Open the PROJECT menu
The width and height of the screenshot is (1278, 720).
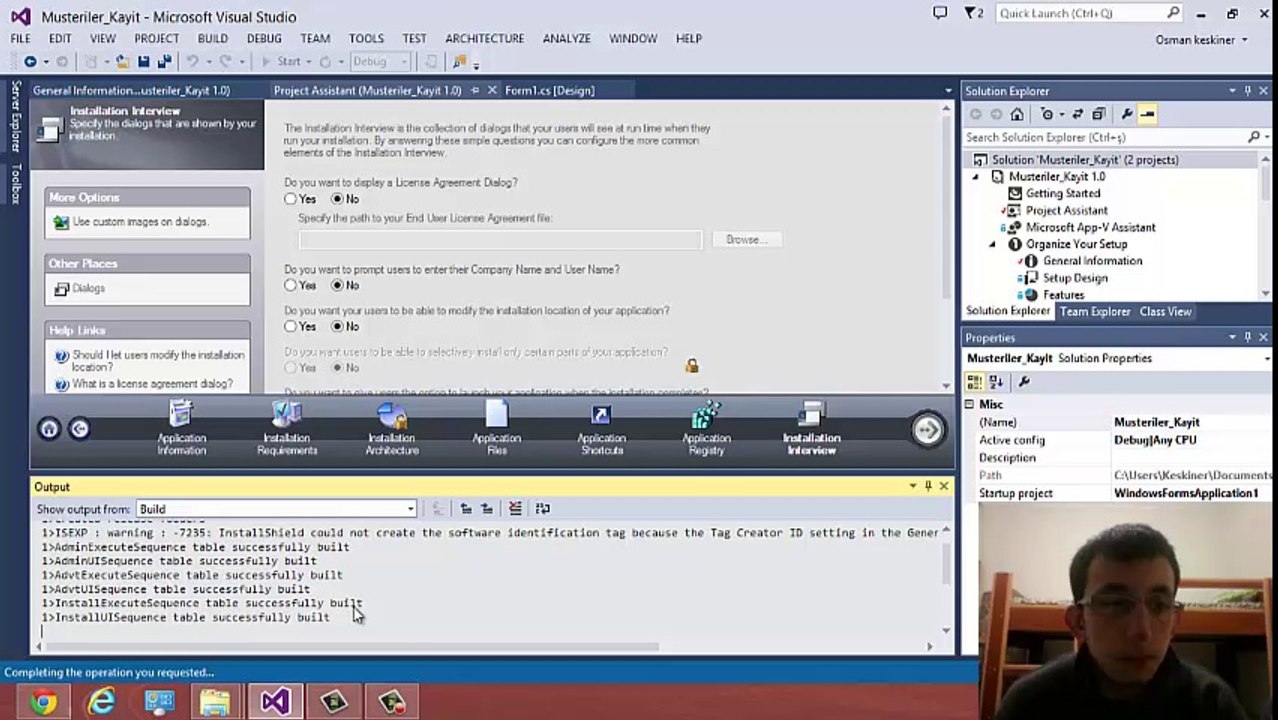(x=156, y=38)
